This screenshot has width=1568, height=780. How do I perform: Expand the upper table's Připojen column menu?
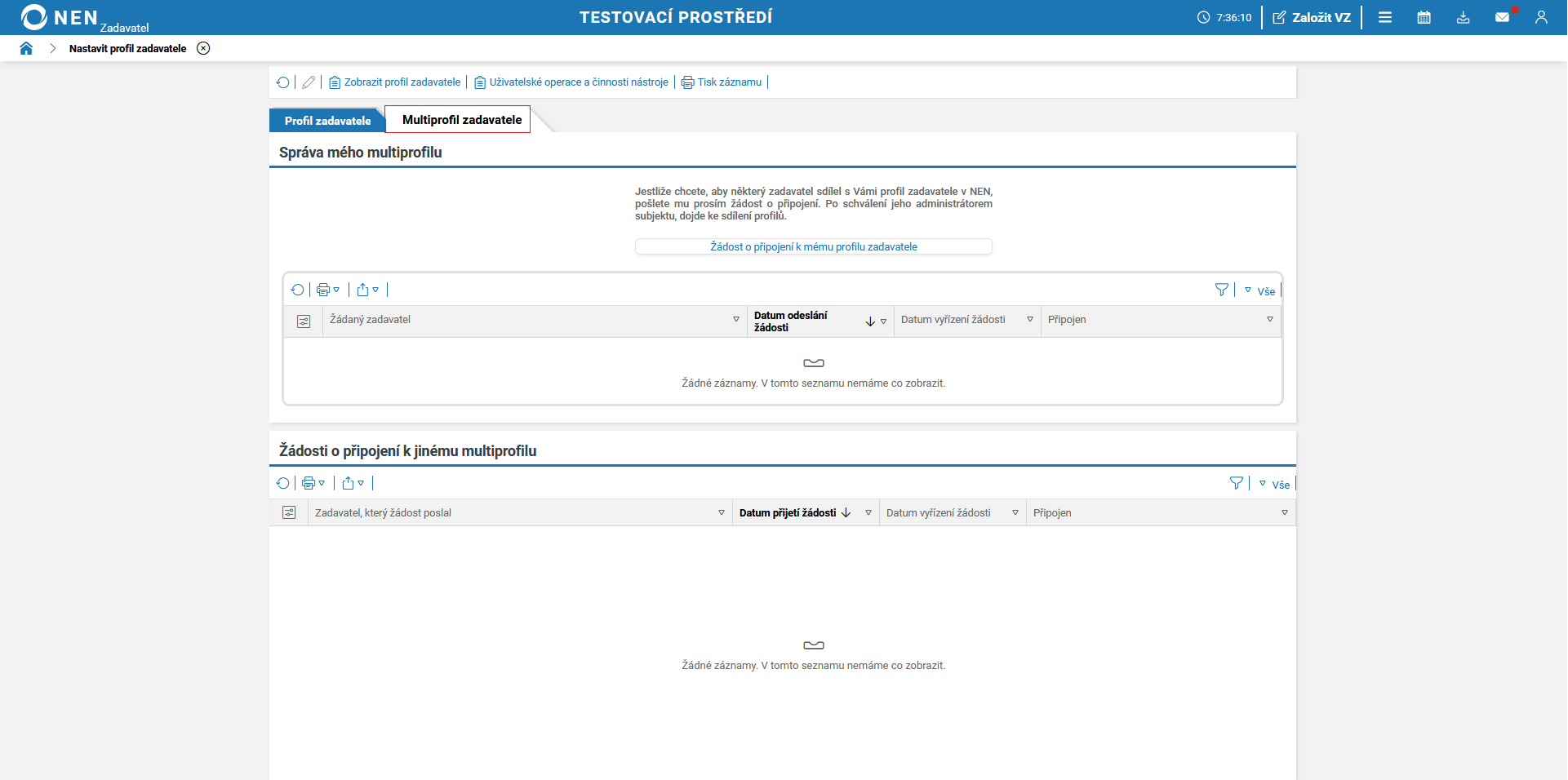[1270, 319]
